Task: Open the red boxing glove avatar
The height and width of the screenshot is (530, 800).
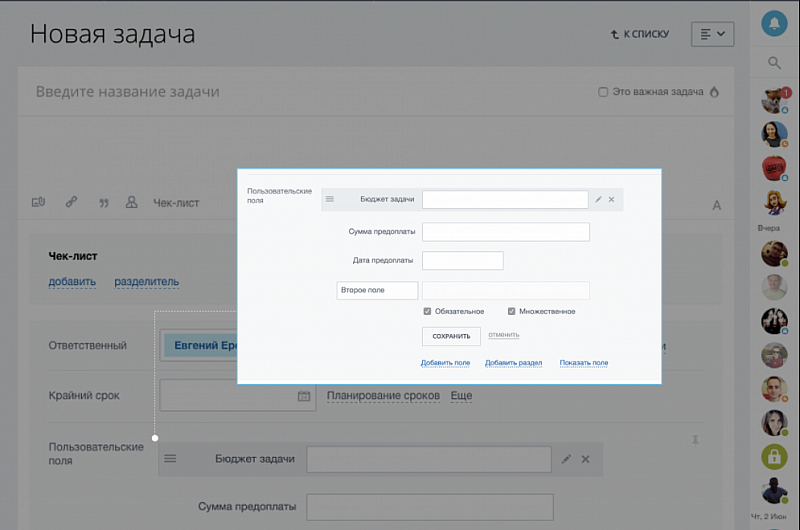Action: pos(774,168)
